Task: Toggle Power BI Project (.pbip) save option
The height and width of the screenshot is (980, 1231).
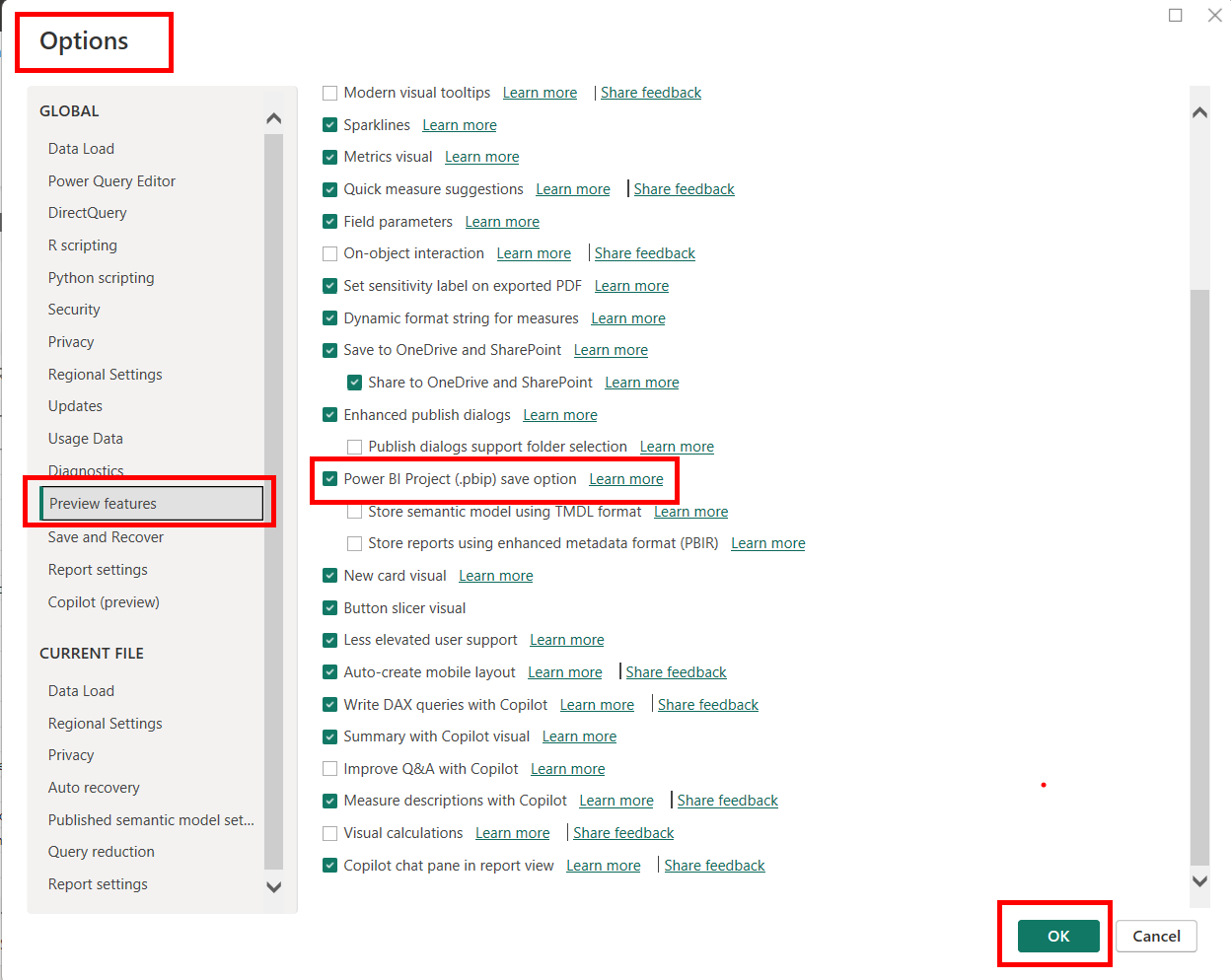Action: [330, 479]
